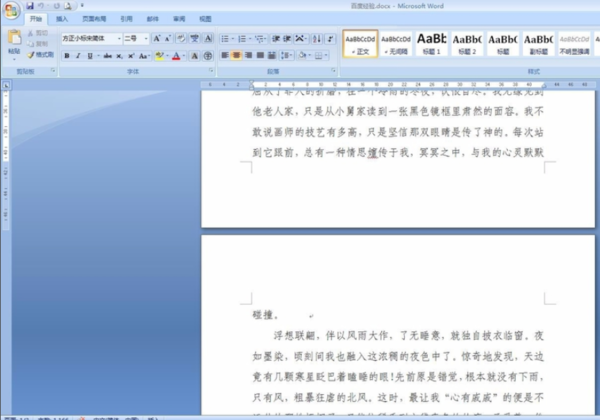Click the Character Border (A) icon

[208, 38]
